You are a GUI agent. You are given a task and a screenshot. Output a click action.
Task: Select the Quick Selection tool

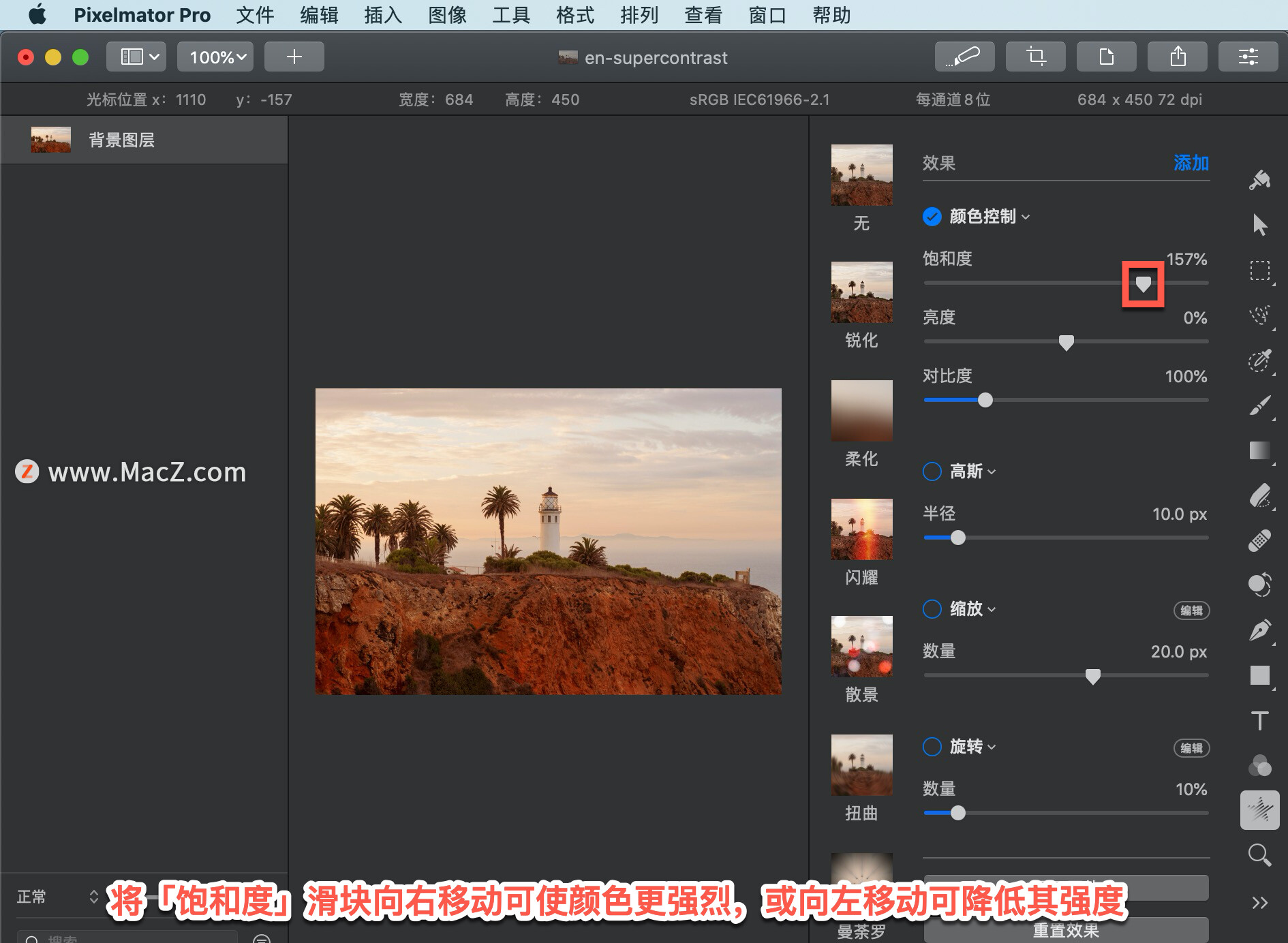[1259, 360]
